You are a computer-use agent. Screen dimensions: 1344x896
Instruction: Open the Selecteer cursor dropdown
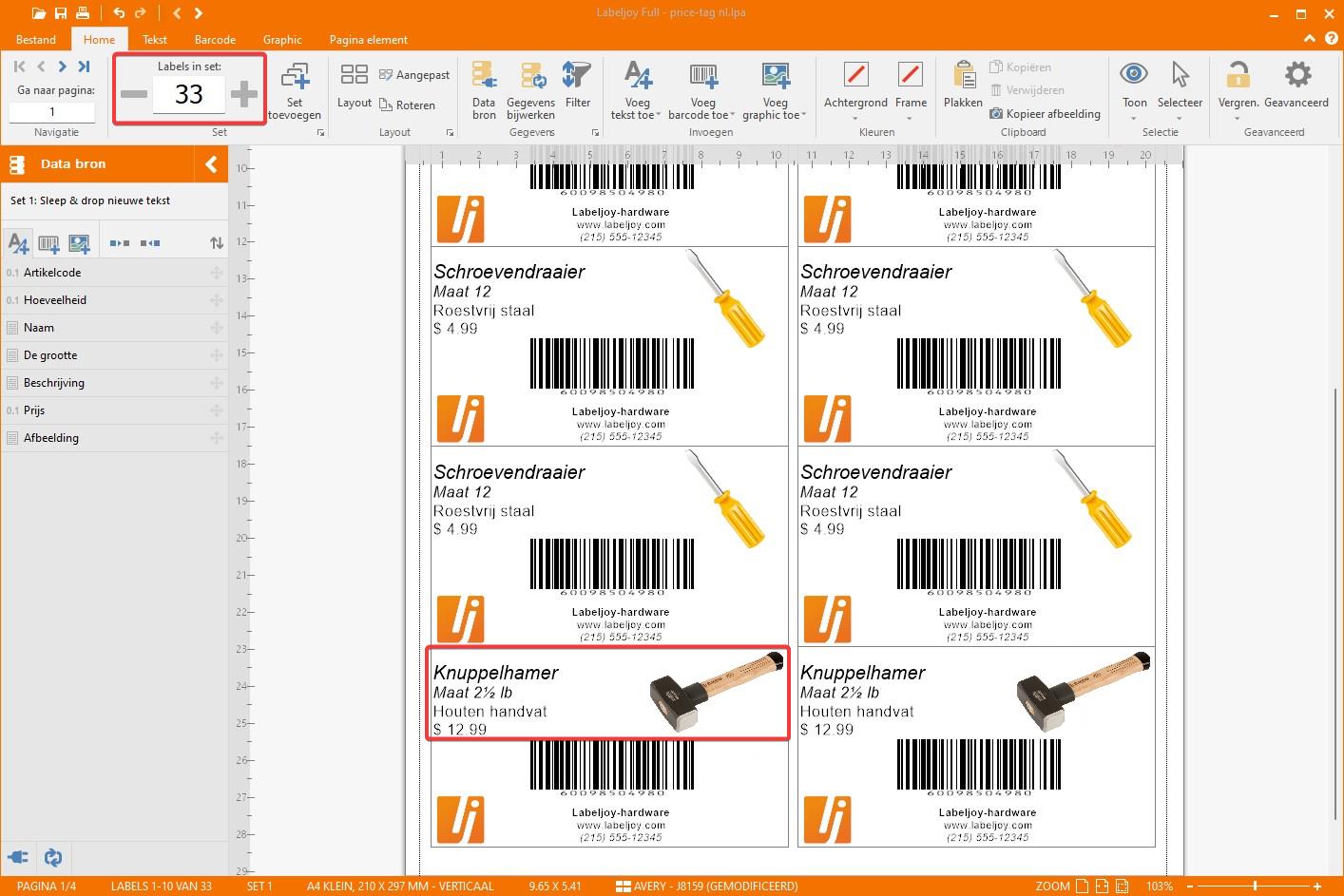1180,90
